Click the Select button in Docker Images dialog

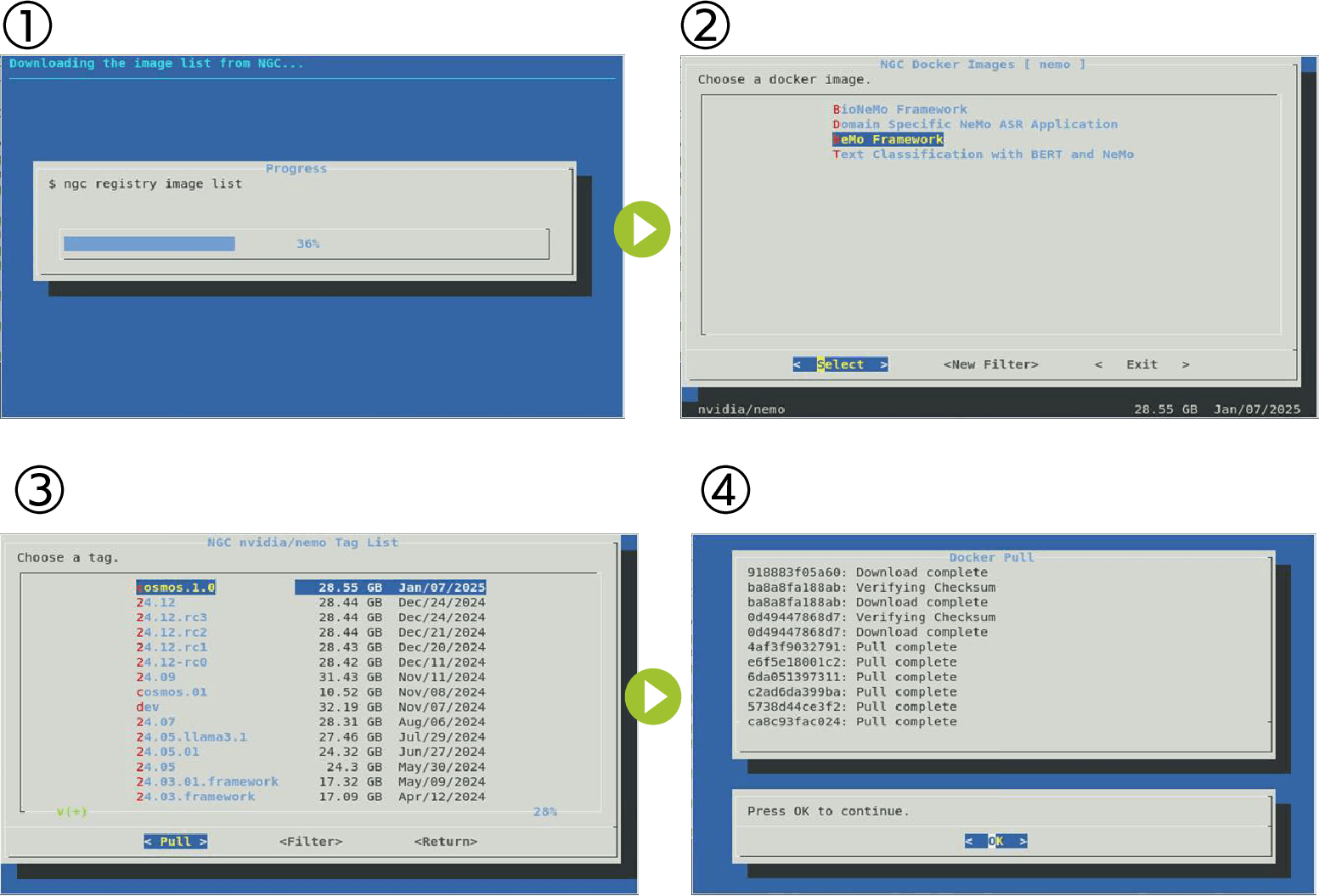click(x=840, y=364)
